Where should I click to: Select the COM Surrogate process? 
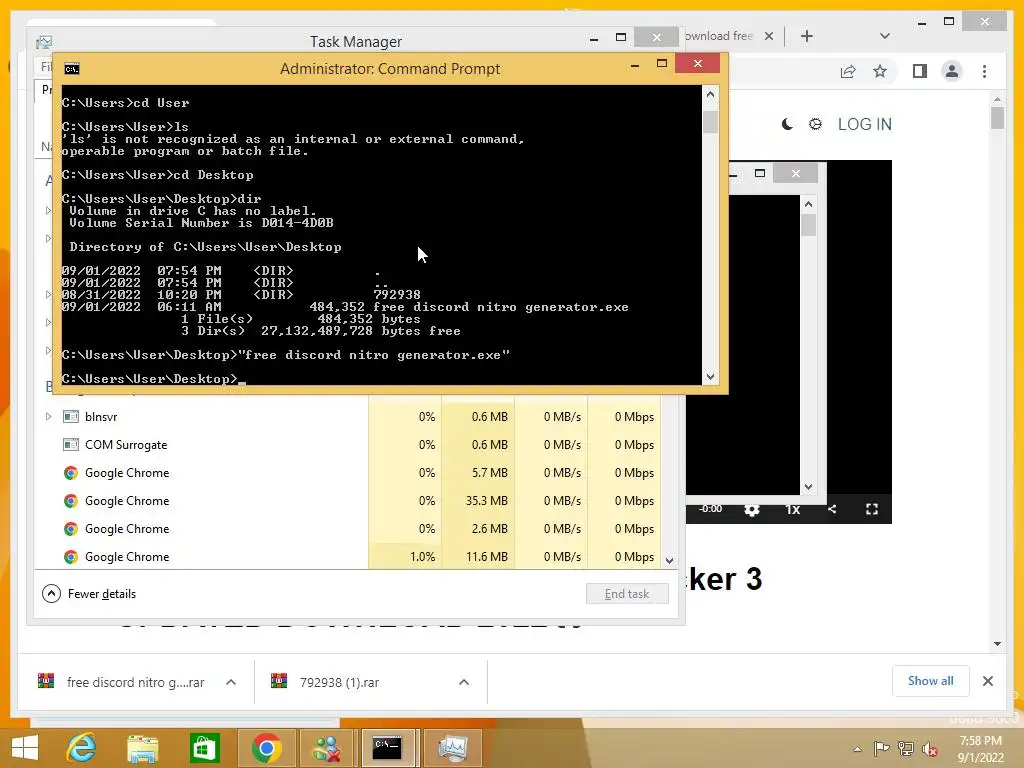coord(348,445)
